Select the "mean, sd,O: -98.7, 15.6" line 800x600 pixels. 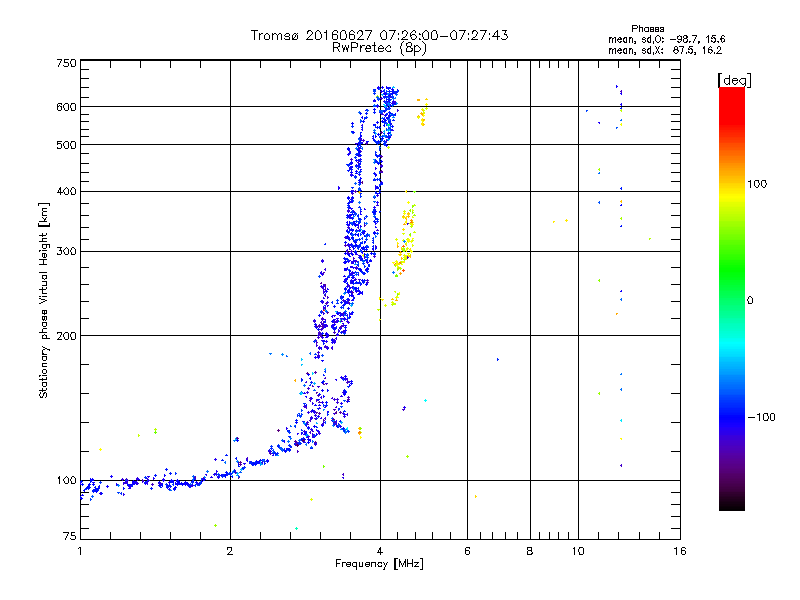(666, 39)
